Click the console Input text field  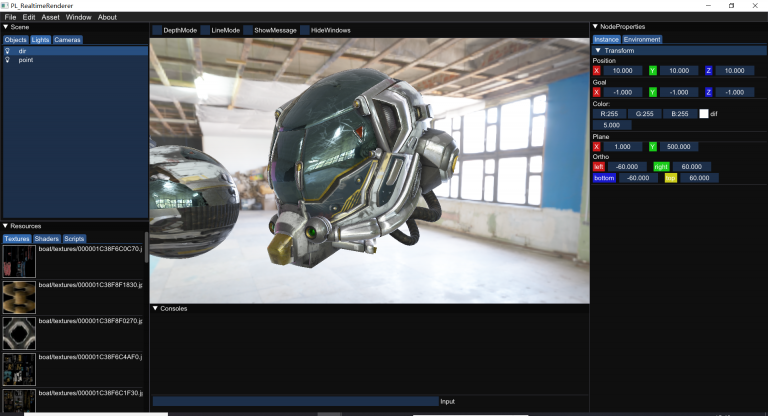click(x=295, y=401)
